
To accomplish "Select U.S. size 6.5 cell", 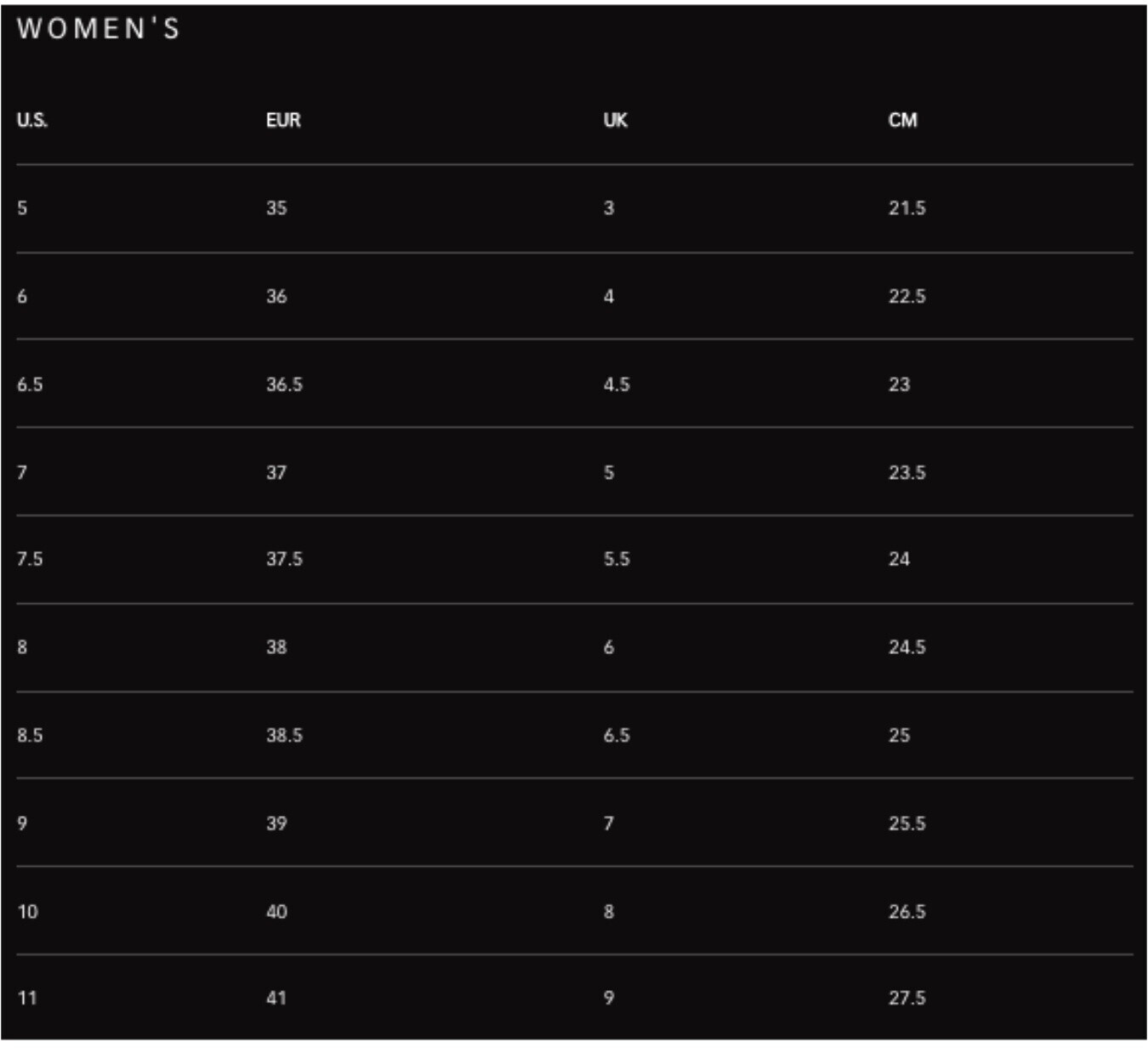I will pos(30,384).
